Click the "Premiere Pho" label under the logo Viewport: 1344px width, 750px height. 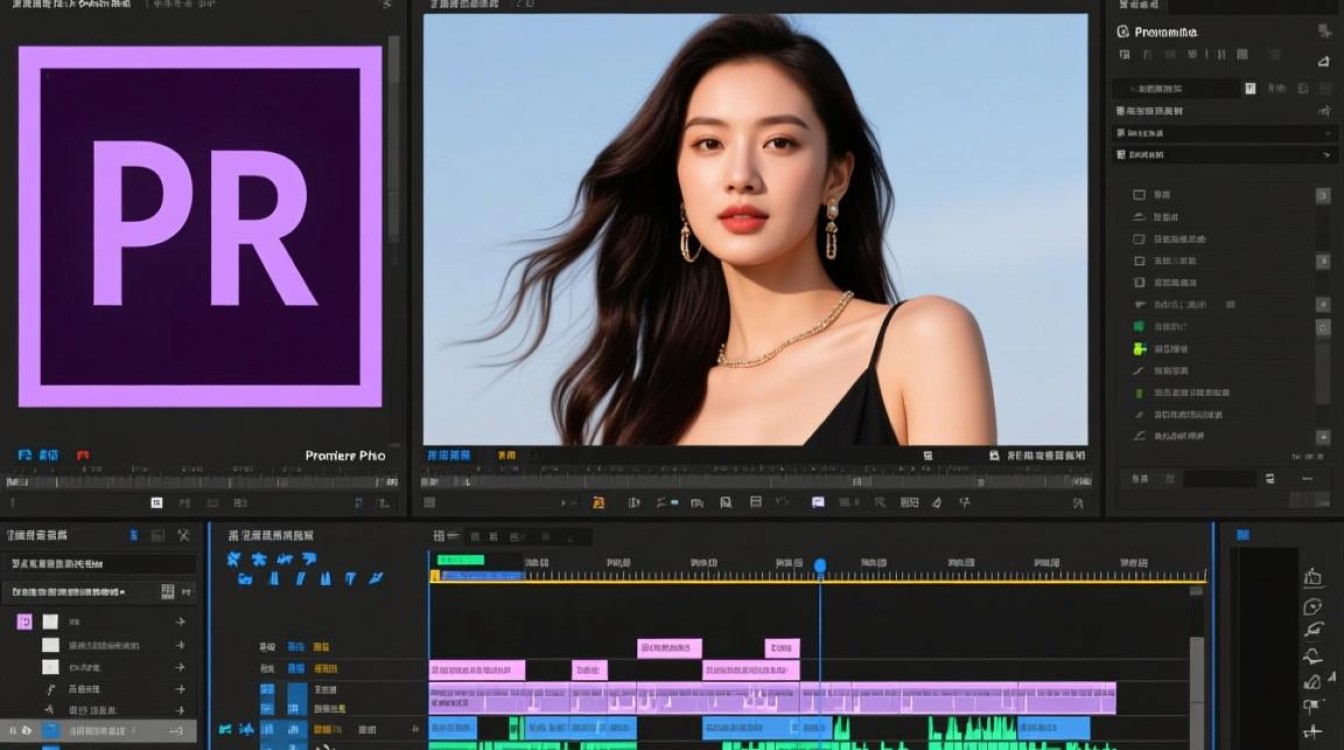pos(345,456)
